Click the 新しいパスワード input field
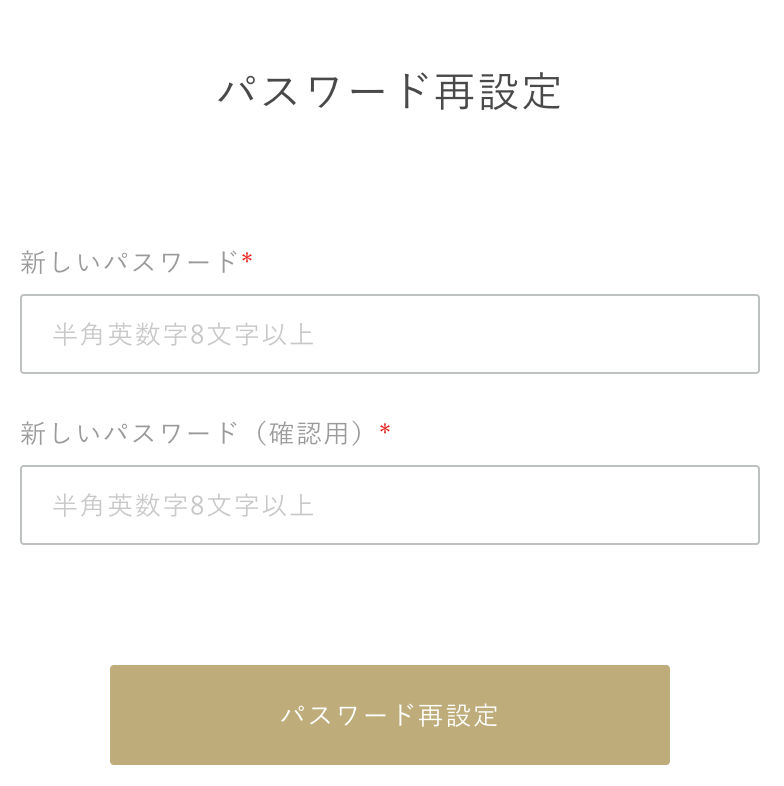The width and height of the screenshot is (784, 786). pos(390,334)
